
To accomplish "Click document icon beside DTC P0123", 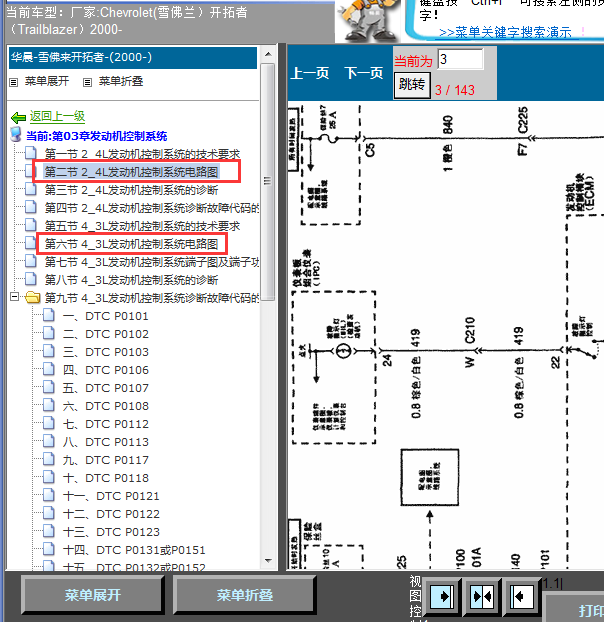I will click(49, 531).
